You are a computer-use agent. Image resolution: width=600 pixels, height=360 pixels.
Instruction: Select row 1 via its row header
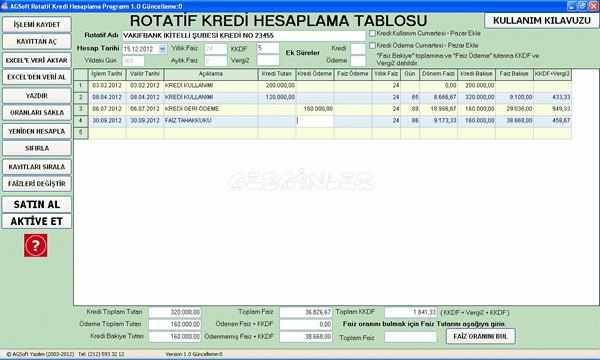81,86
